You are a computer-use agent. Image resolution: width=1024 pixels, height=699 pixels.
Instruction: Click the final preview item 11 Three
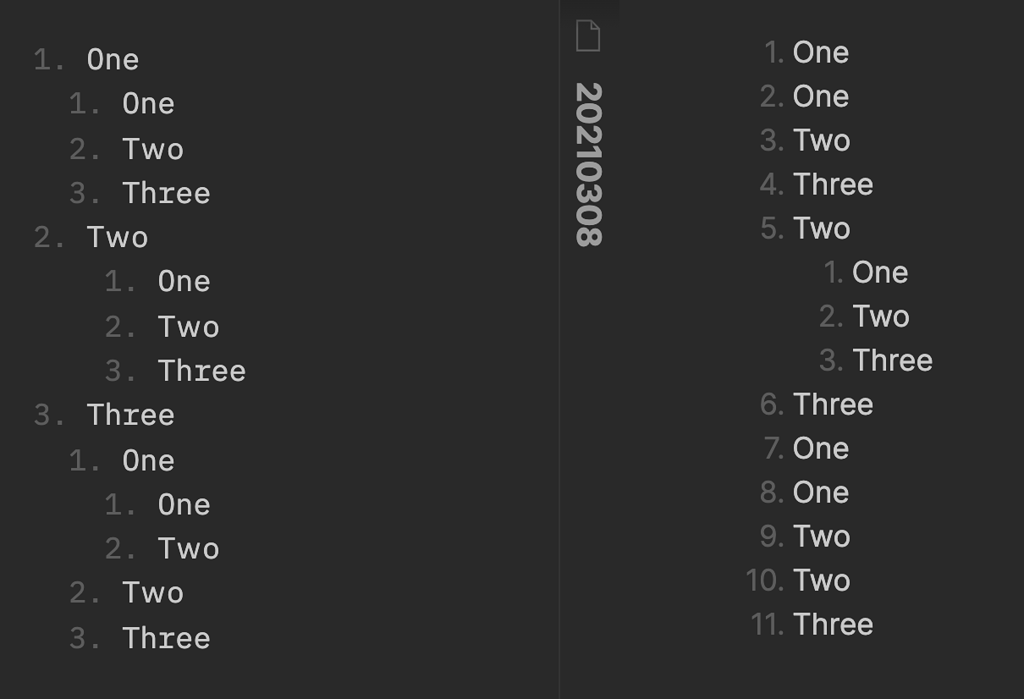coord(833,624)
